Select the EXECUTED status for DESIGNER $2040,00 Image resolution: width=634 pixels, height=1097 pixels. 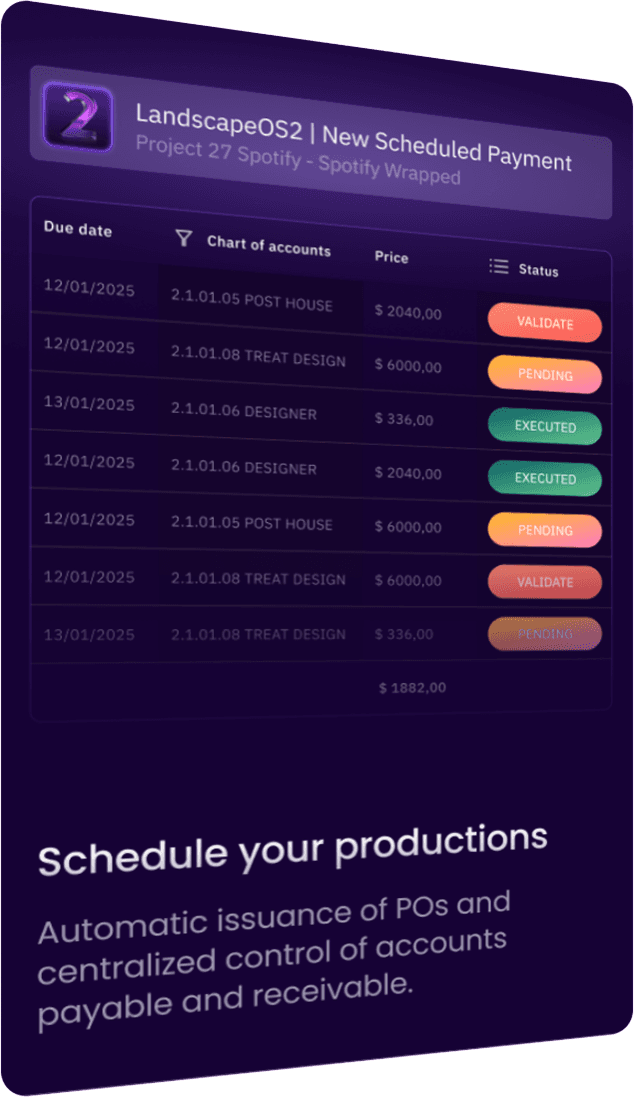(544, 478)
